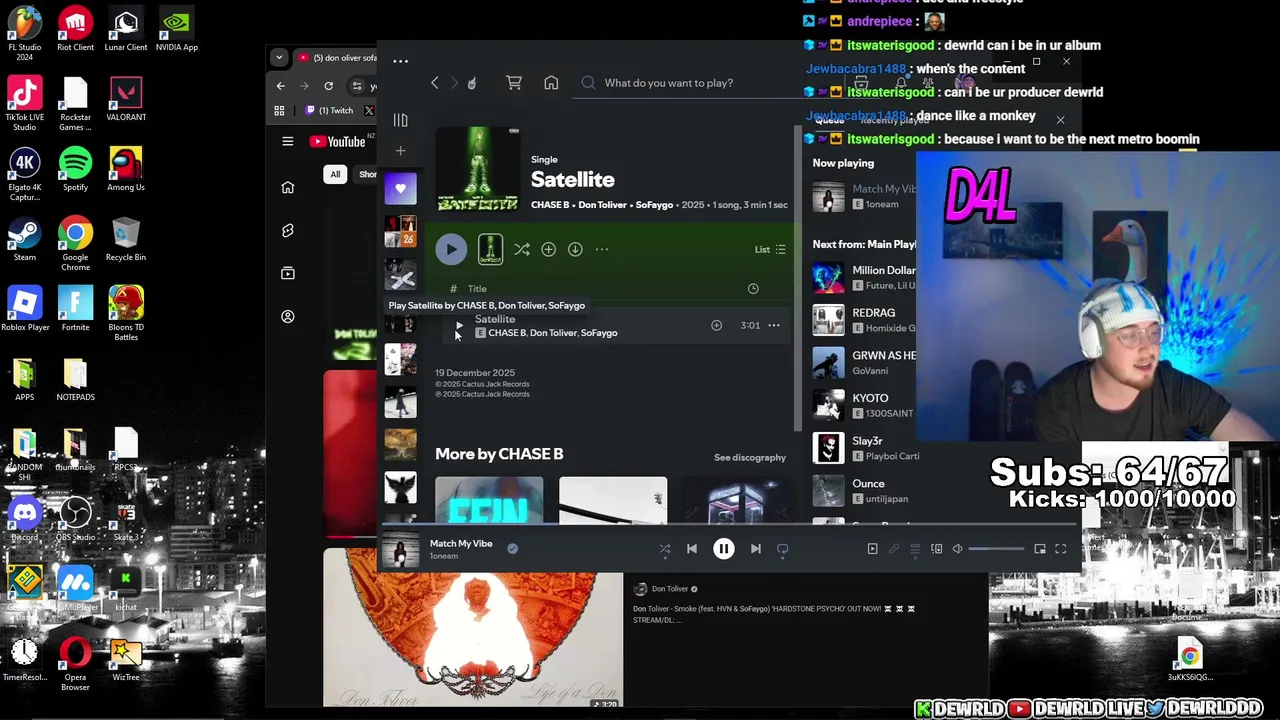Add Satellite single to Your Library
This screenshot has height=720, width=1280.
coord(548,250)
